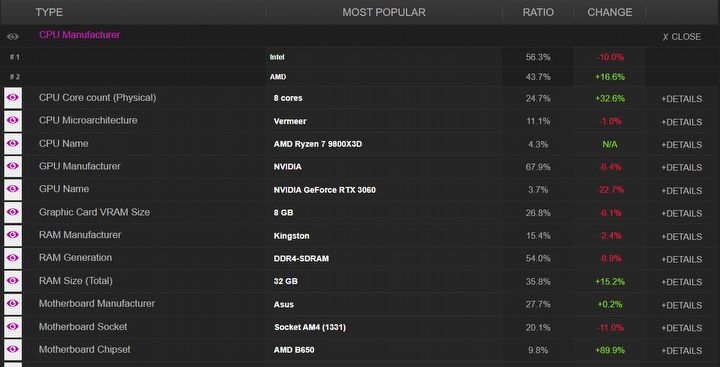Toggle eye icon for CPU Microarchitecture row
720x367 pixels.
(13, 120)
